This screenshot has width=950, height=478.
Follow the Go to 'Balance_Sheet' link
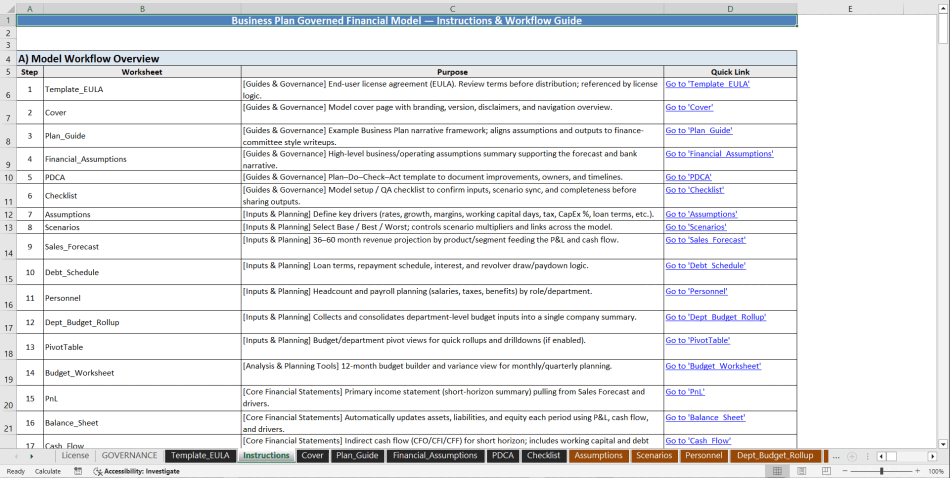[x=705, y=417]
